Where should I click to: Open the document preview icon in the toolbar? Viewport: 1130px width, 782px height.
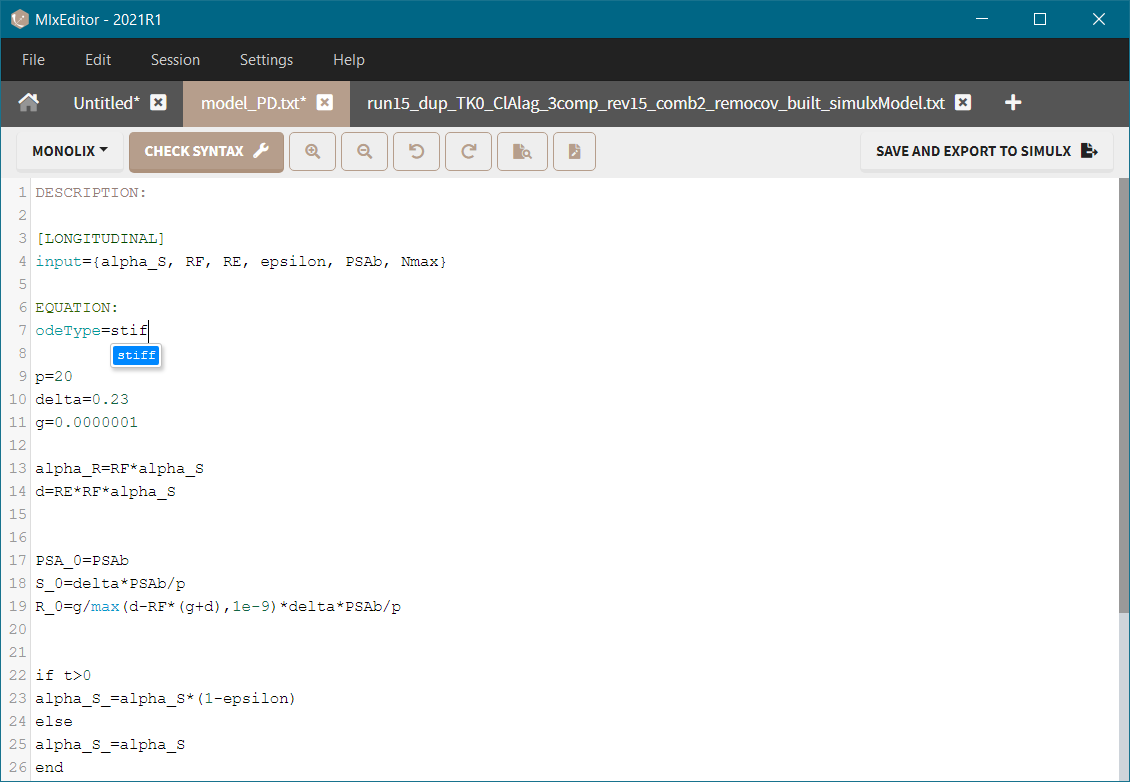(522, 151)
